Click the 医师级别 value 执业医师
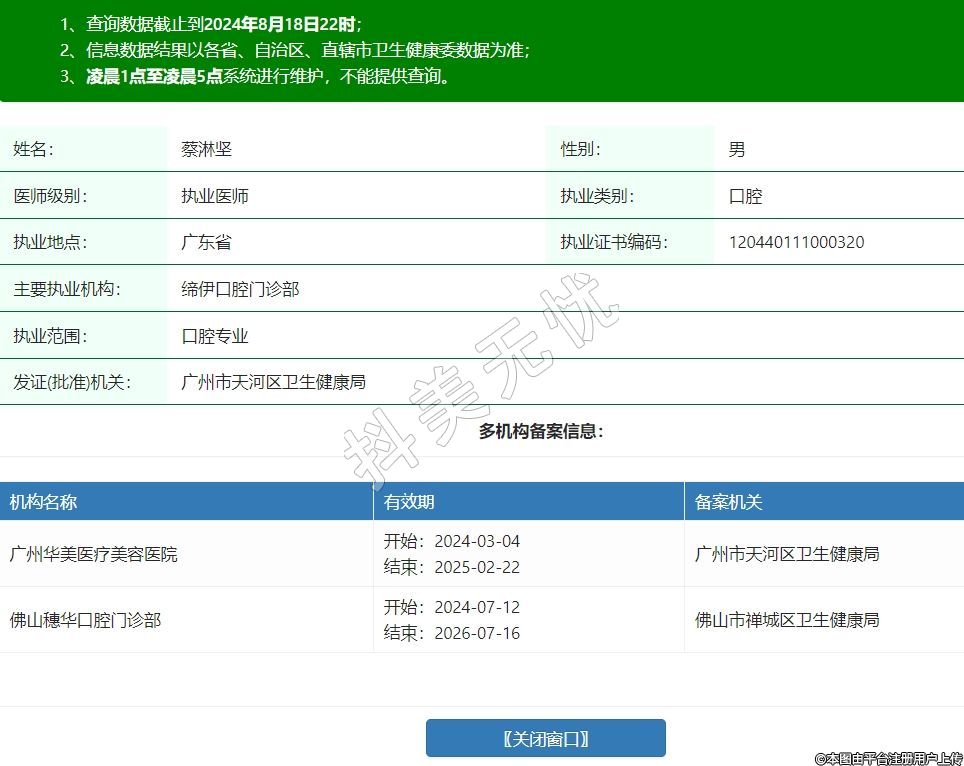The width and height of the screenshot is (964, 766). (x=215, y=196)
